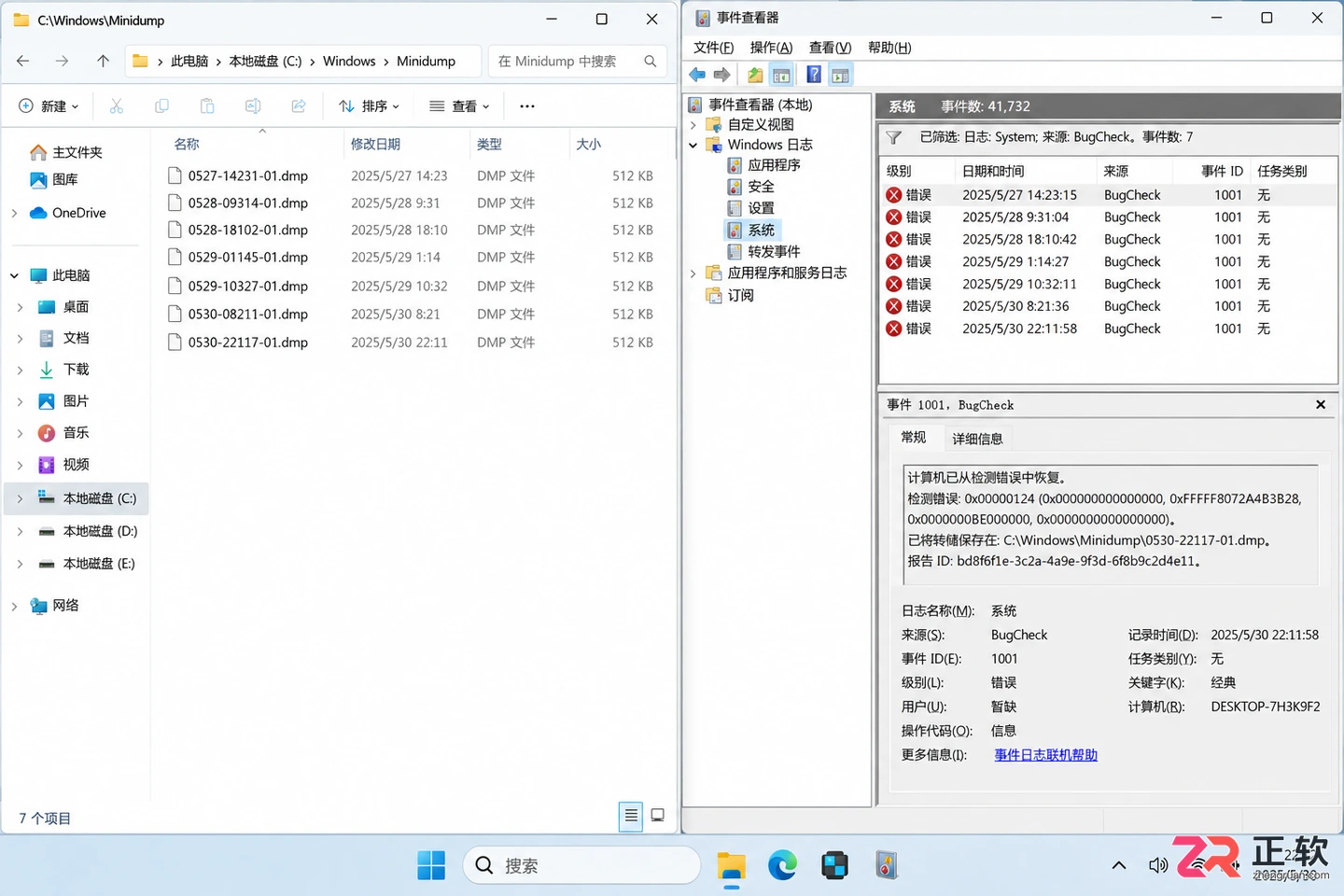Open the 排序 sort dropdown
Viewport: 1344px width, 896px height.
[x=369, y=106]
